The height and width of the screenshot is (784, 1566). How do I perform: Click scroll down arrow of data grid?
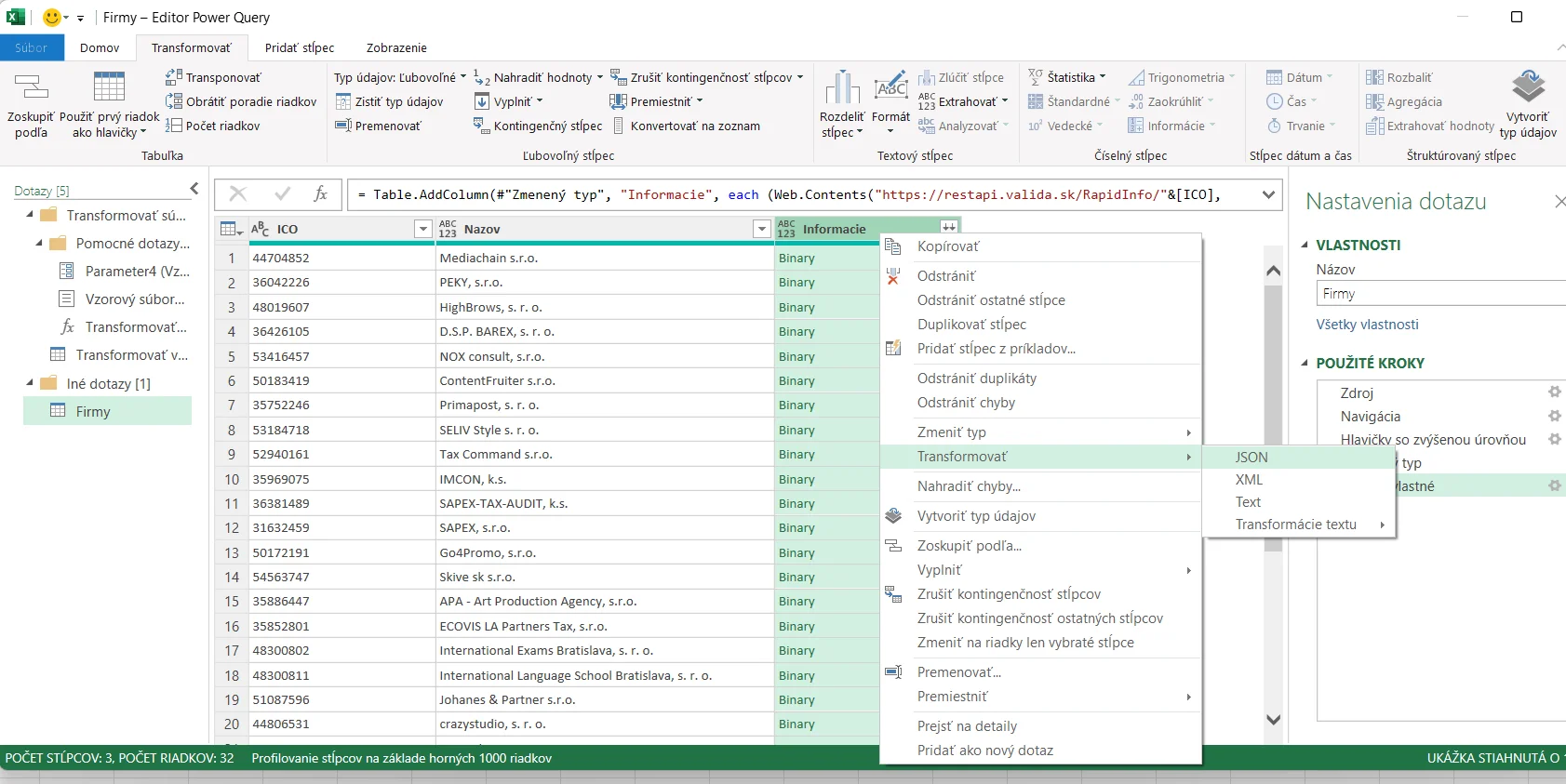[1273, 719]
